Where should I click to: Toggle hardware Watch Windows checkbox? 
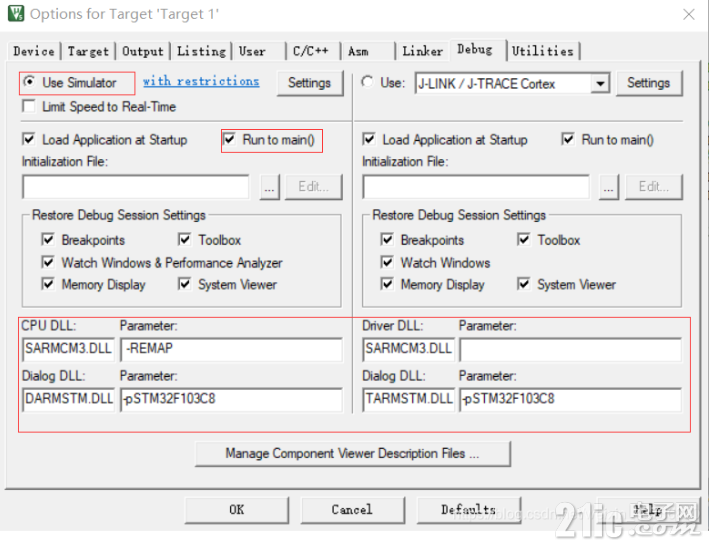[387, 262]
